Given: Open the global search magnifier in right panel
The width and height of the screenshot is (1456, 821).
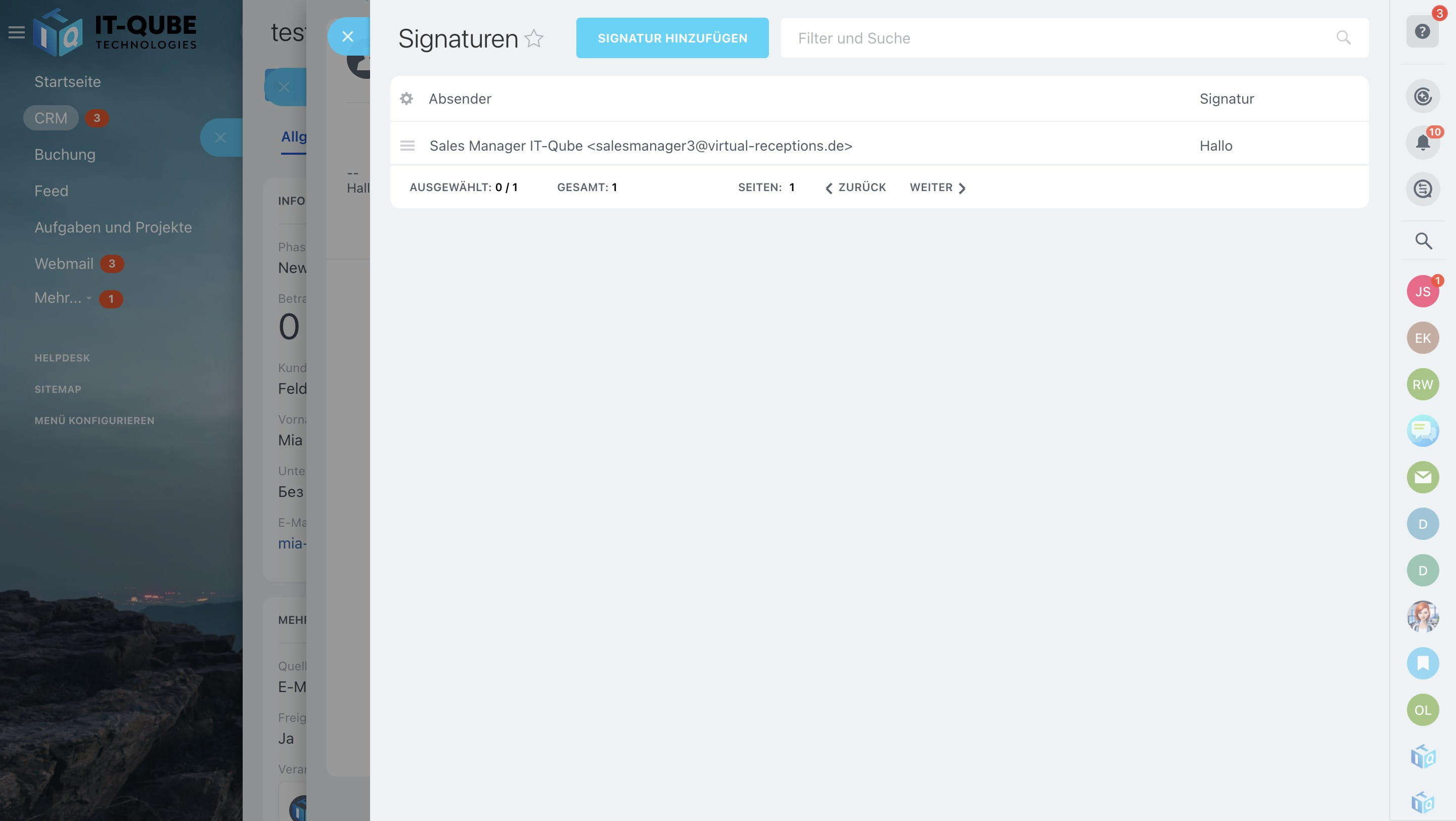Looking at the screenshot, I should (x=1423, y=241).
